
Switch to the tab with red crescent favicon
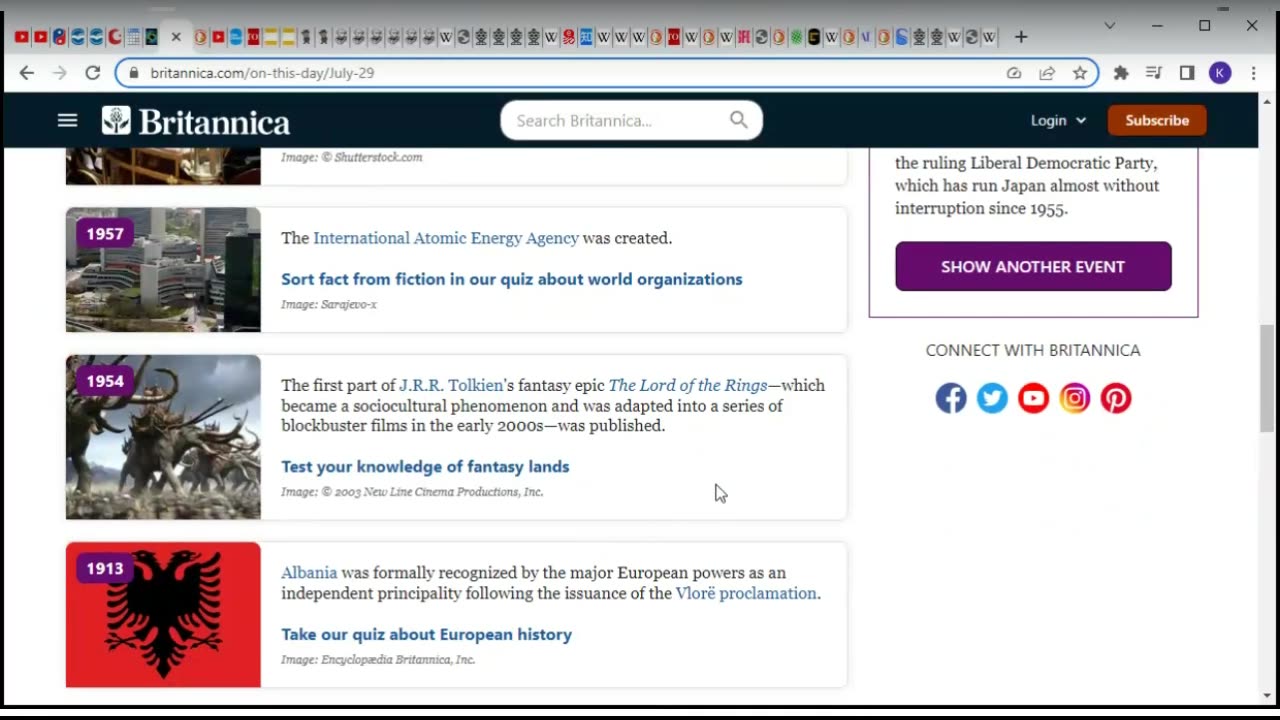click(x=114, y=37)
